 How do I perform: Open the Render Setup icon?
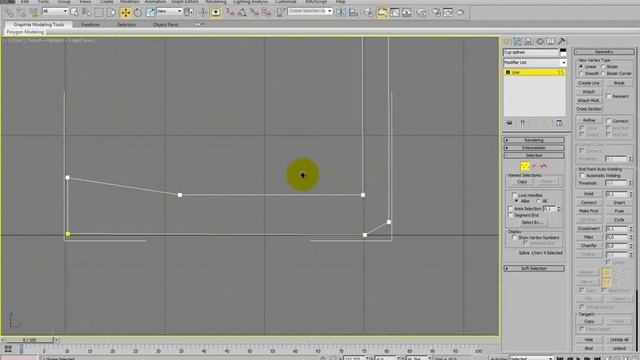click(436, 13)
